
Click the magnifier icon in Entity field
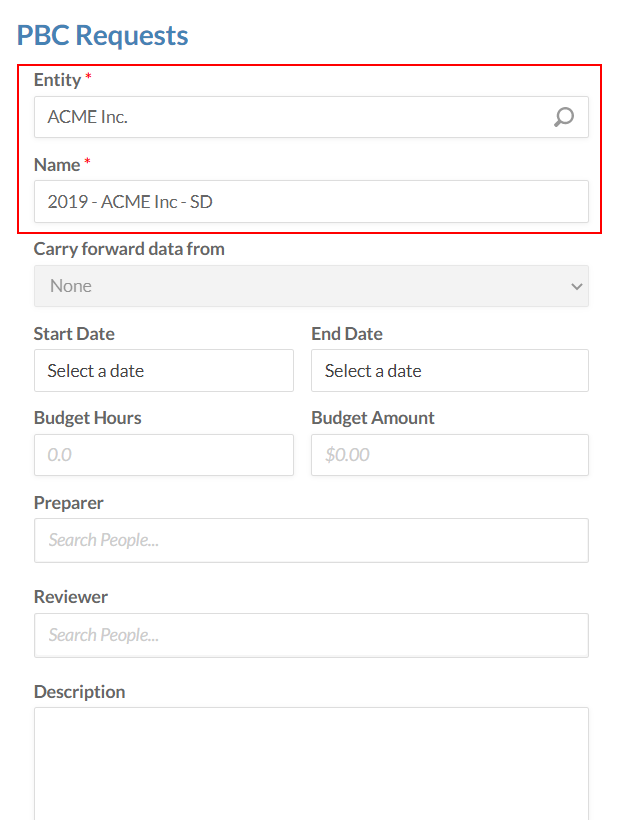point(564,117)
